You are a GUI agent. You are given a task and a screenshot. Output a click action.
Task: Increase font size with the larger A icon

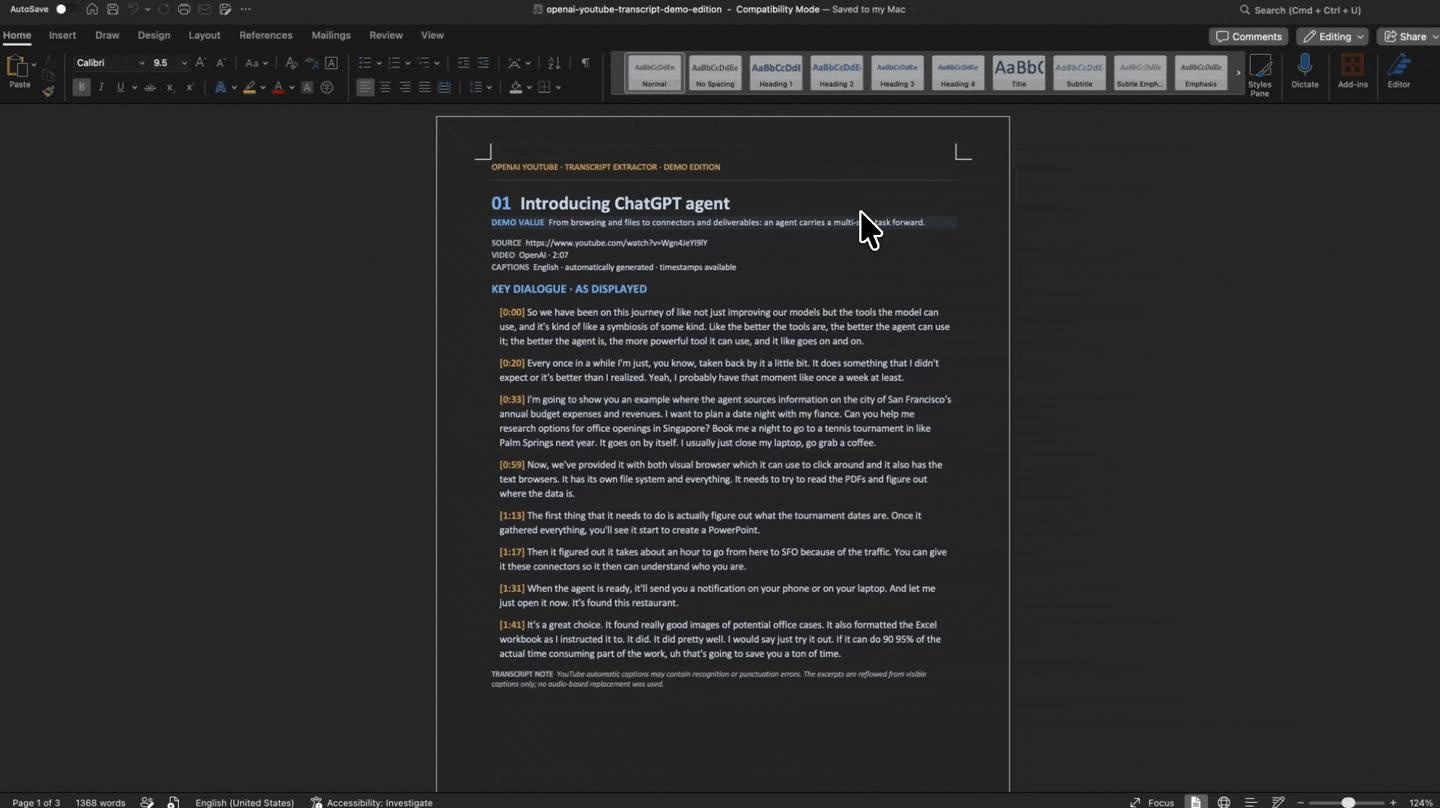pos(201,63)
